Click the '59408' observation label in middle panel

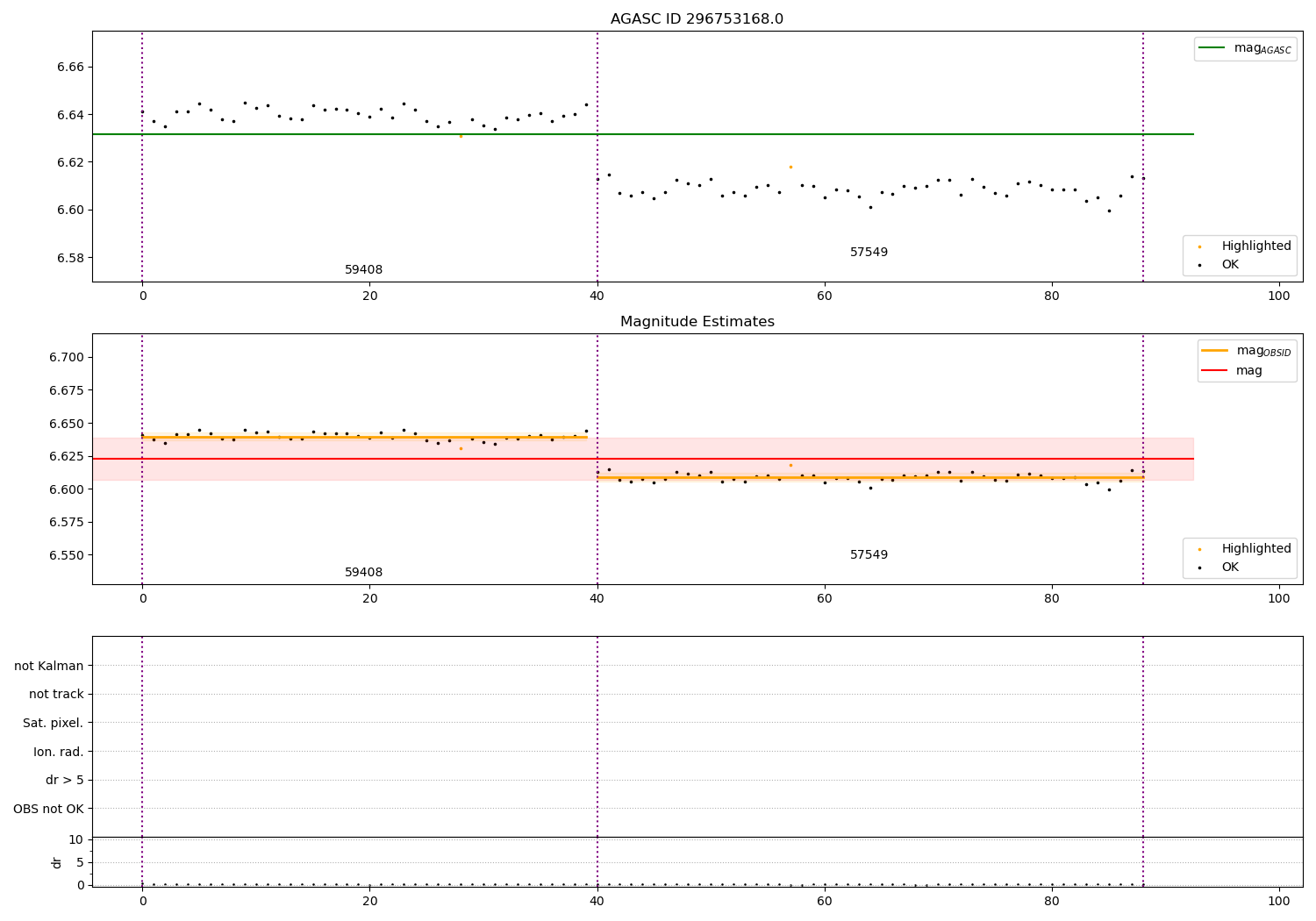point(363,573)
